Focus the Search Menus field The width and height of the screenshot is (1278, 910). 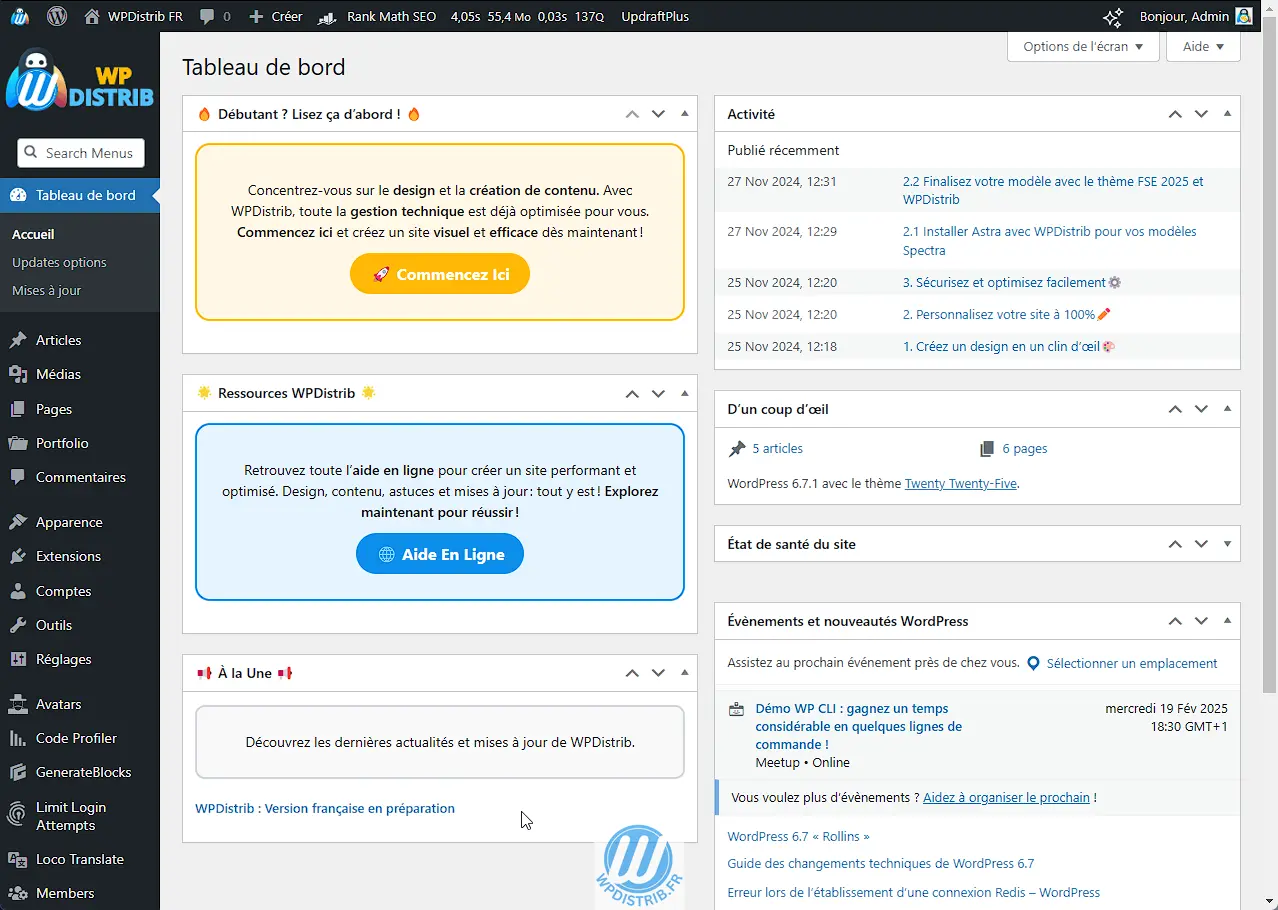pyautogui.click(x=81, y=153)
